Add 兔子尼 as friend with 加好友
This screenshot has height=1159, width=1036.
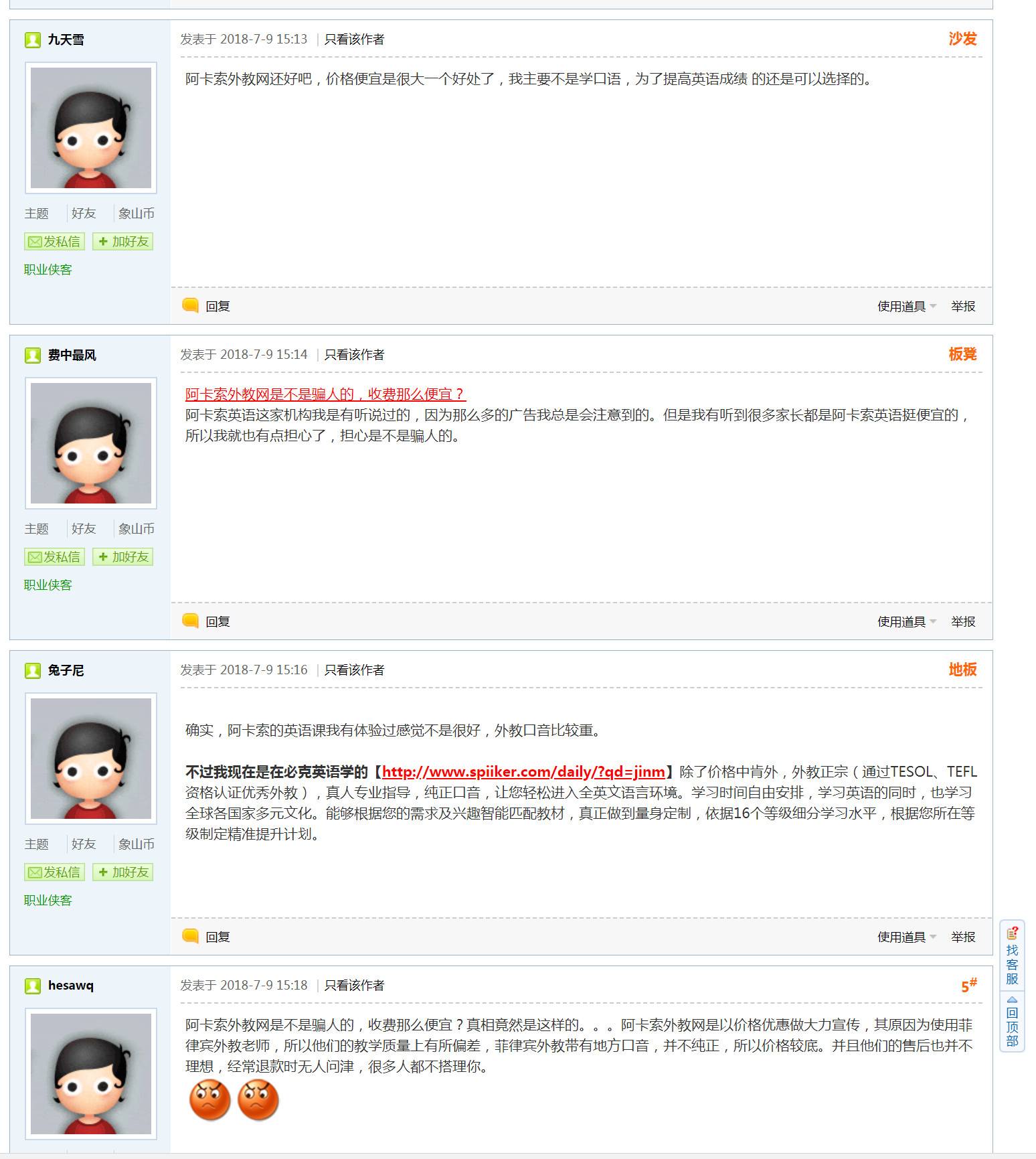[123, 872]
